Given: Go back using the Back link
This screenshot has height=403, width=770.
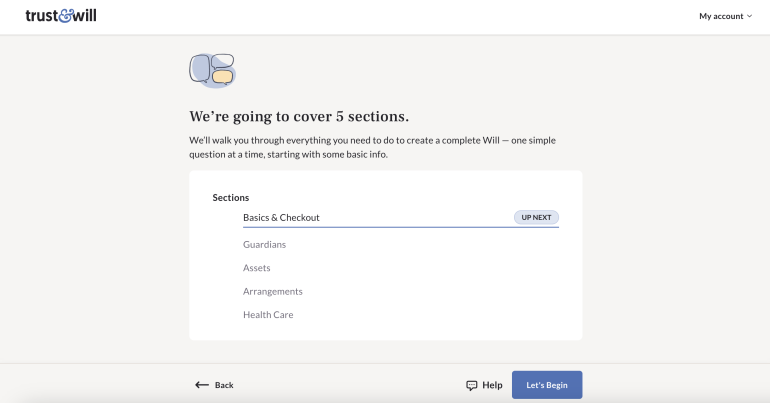Looking at the screenshot, I should [x=224, y=385].
